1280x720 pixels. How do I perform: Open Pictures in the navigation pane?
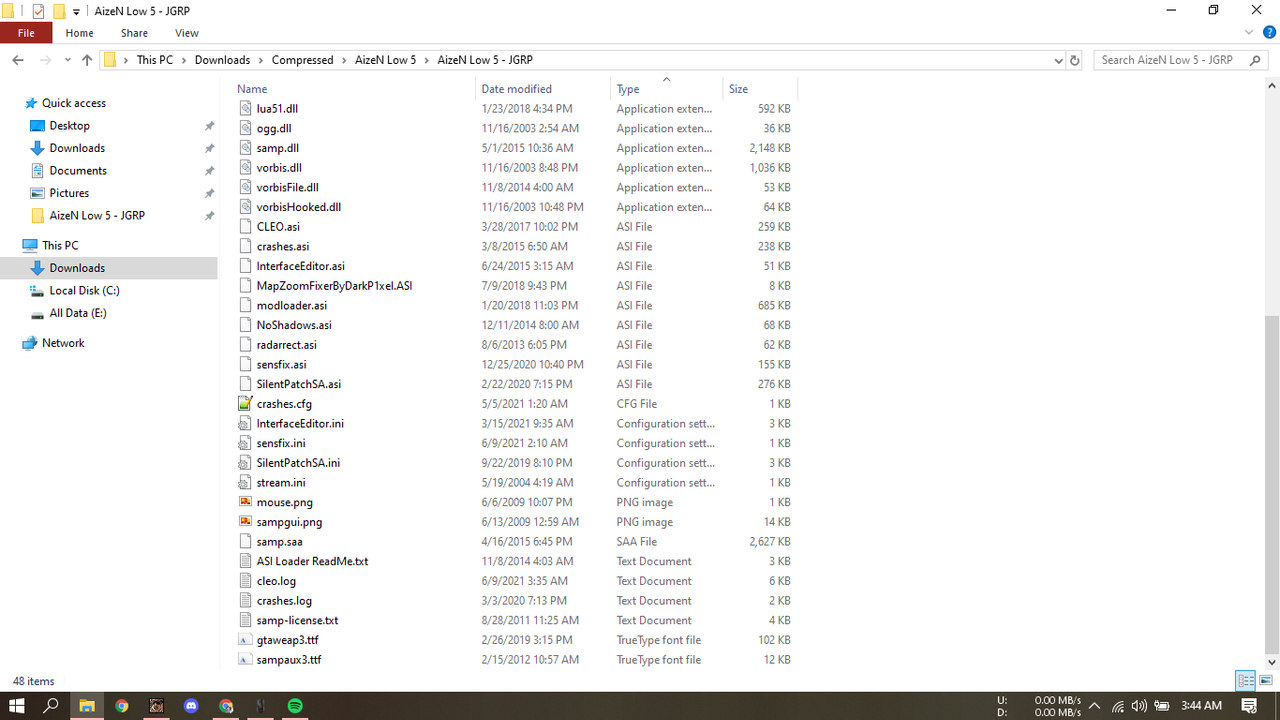[69, 193]
